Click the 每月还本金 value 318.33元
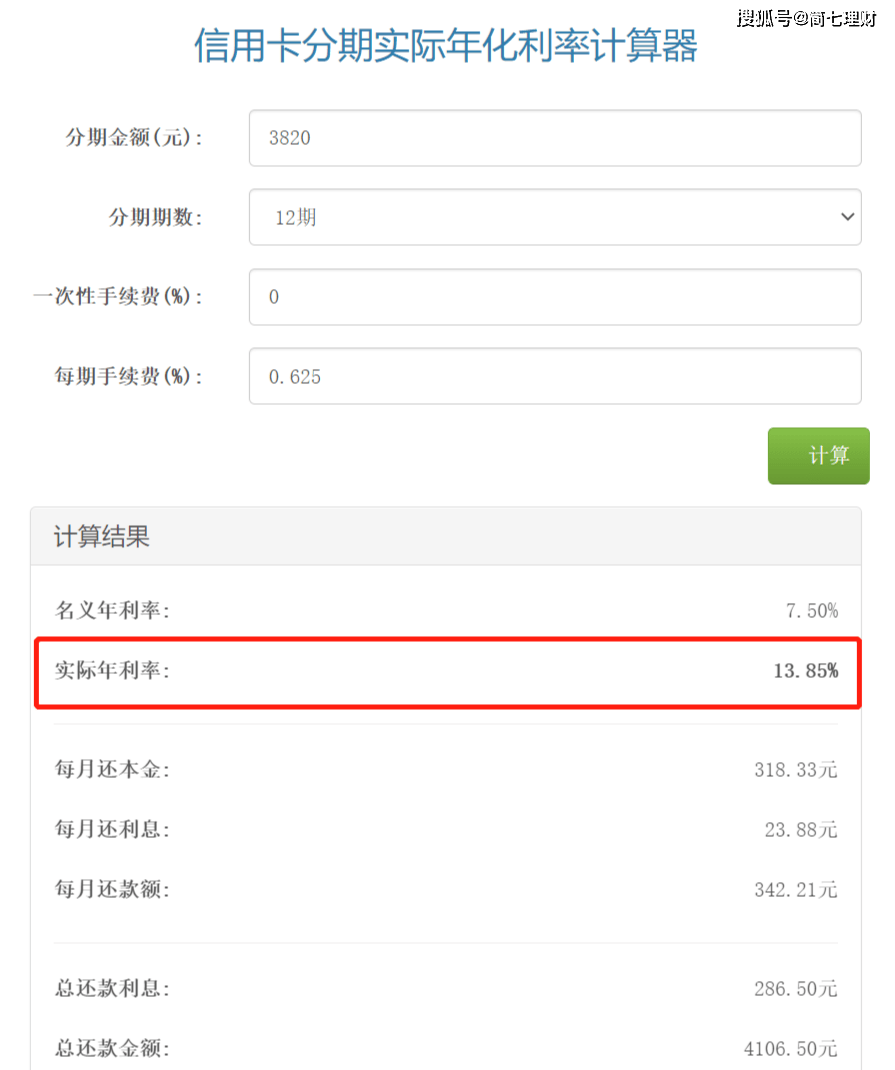The height and width of the screenshot is (1070, 895). (x=795, y=770)
